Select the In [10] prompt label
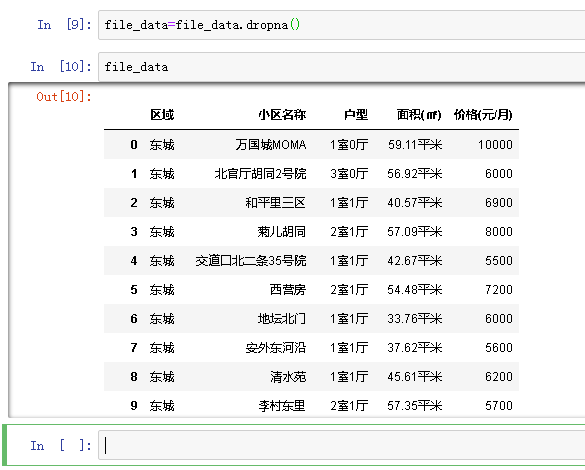The width and height of the screenshot is (585, 470). coord(61,67)
